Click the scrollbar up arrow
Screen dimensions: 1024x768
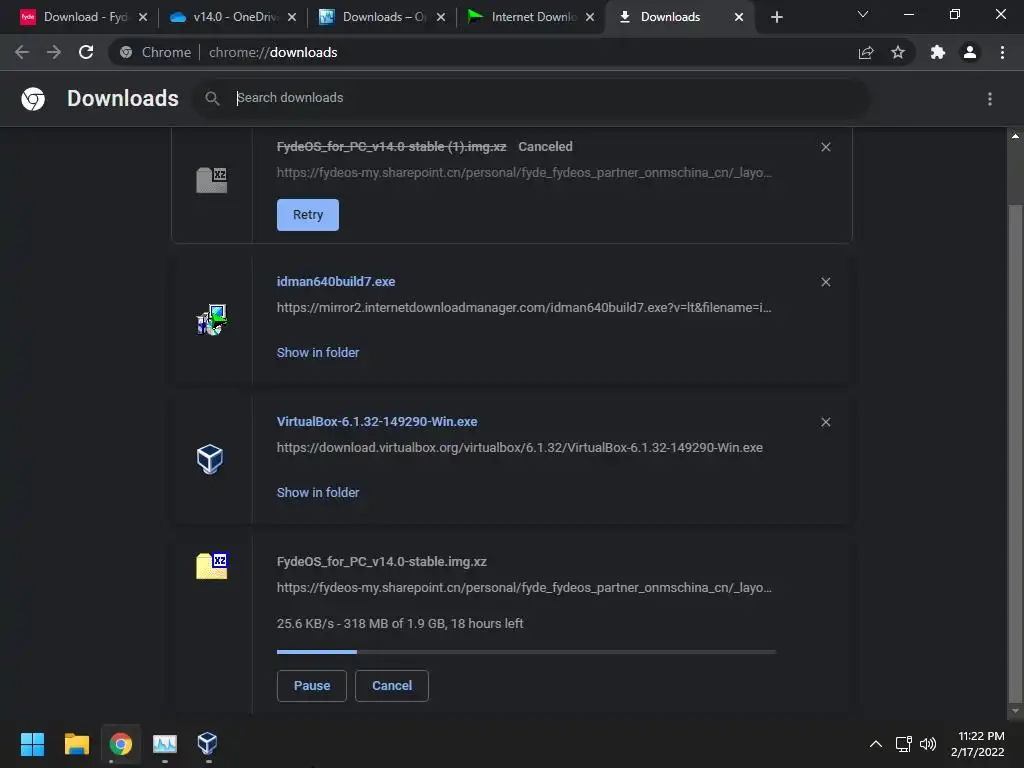click(x=1015, y=136)
